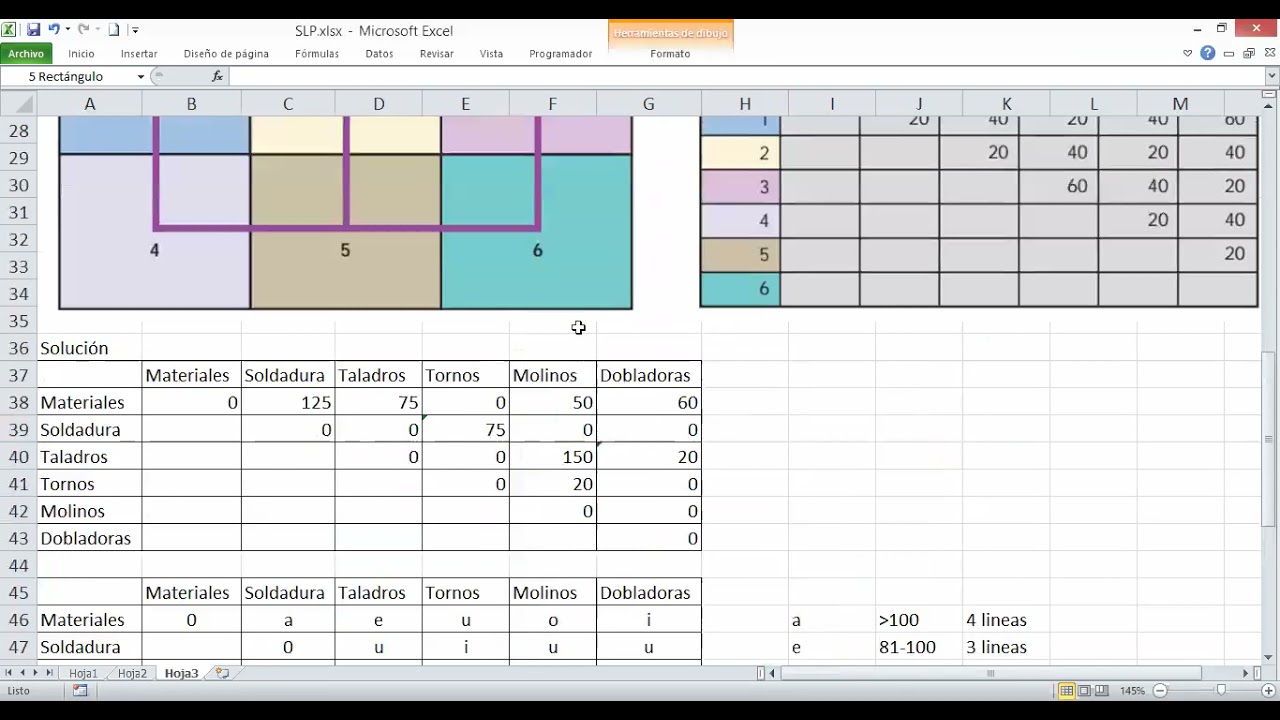Click the Solución cell
The image size is (1280, 720).
tap(89, 348)
